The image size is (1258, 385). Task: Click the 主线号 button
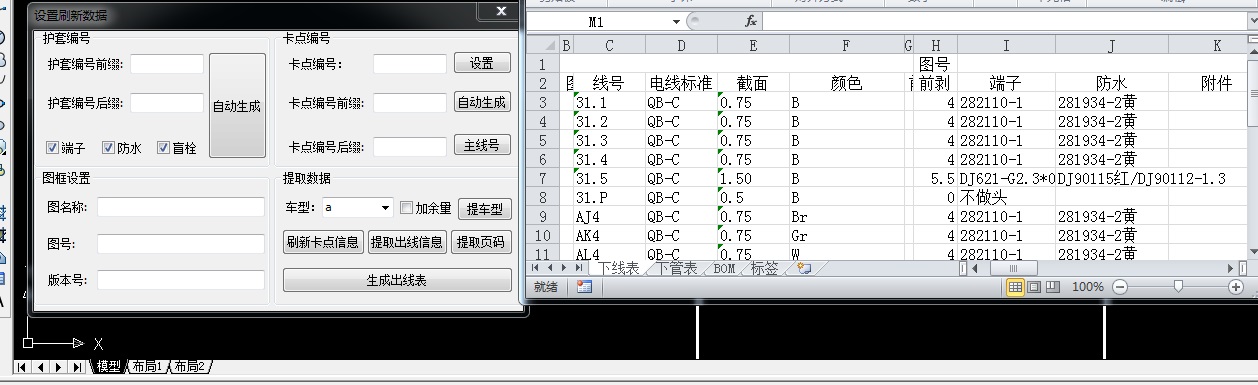pyautogui.click(x=482, y=145)
